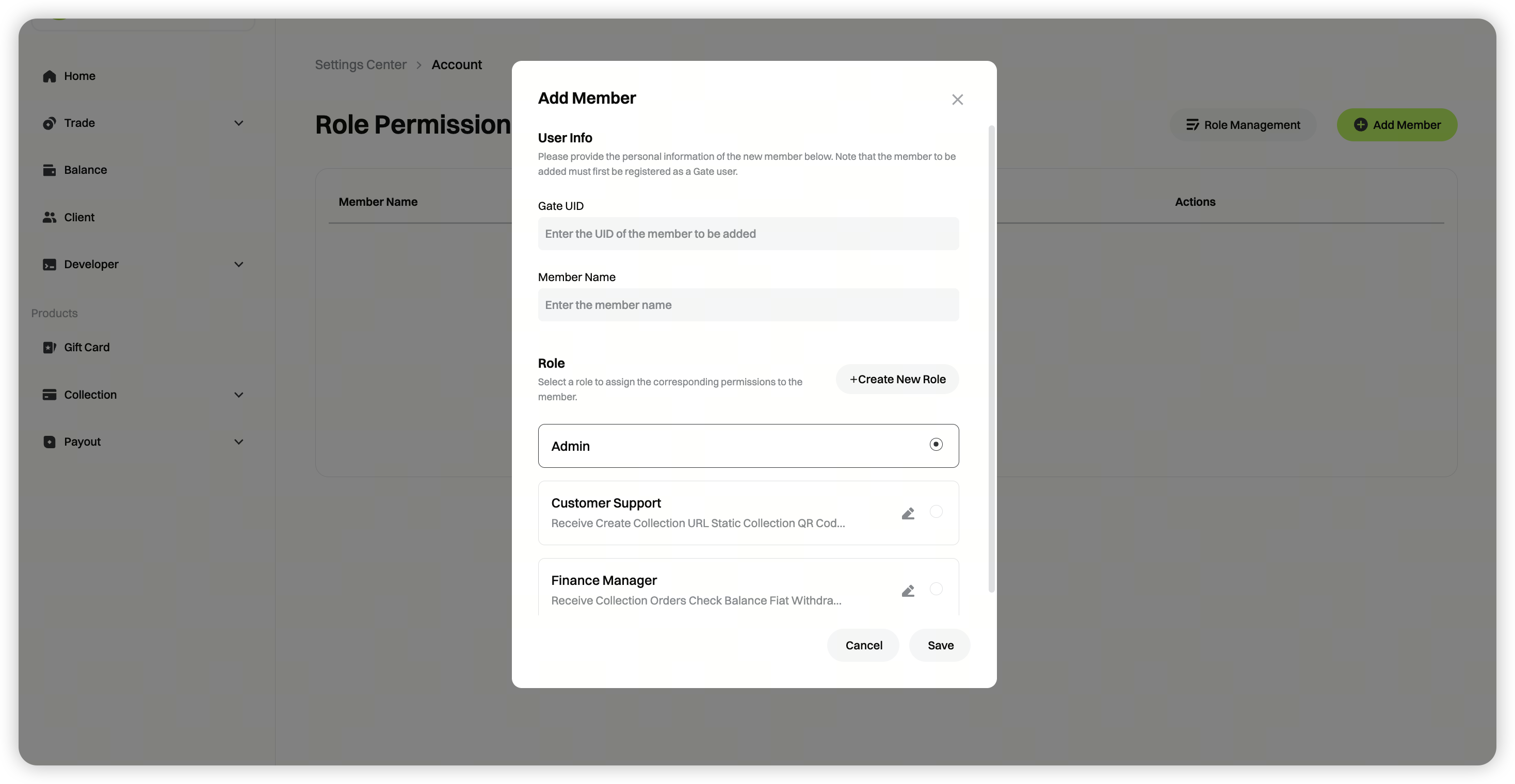1515x784 pixels.
Task: Expand the Trade menu chevron
Action: [239, 123]
